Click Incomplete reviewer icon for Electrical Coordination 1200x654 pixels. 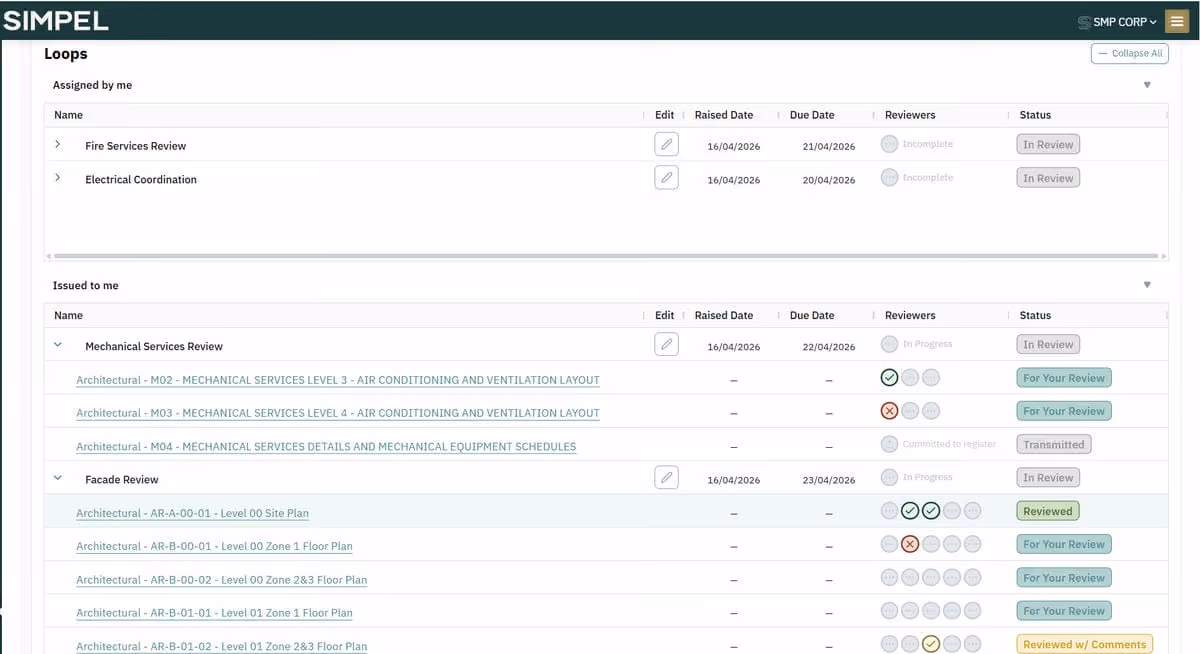(x=889, y=177)
